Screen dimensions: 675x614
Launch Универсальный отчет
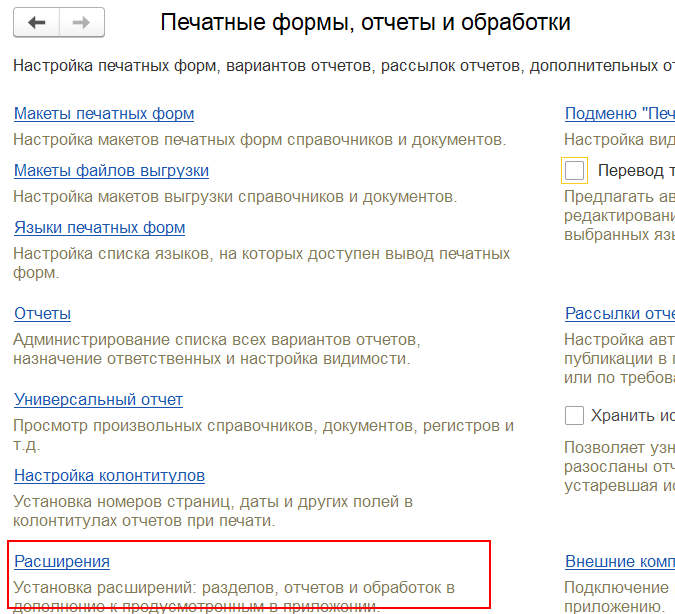pyautogui.click(x=98, y=400)
